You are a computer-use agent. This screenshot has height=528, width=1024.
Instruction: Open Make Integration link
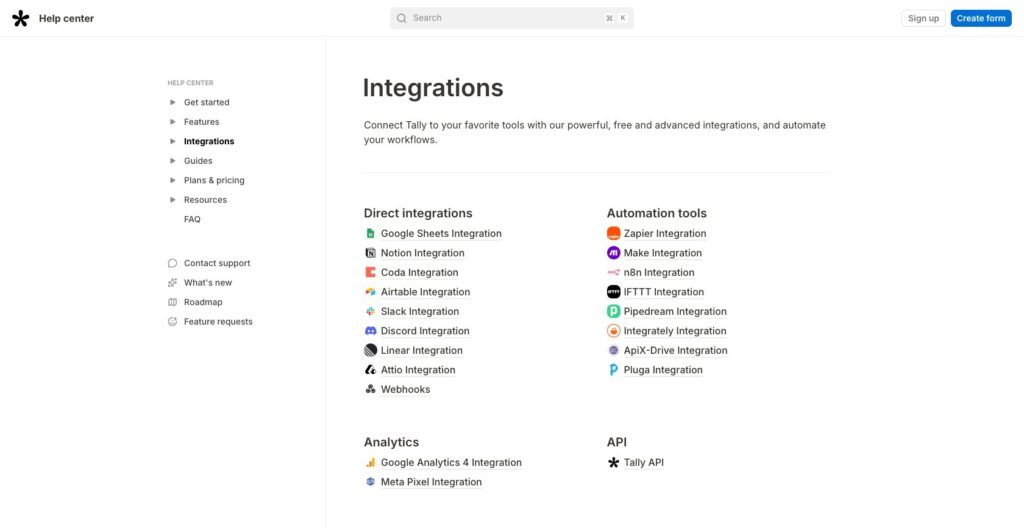click(662, 253)
